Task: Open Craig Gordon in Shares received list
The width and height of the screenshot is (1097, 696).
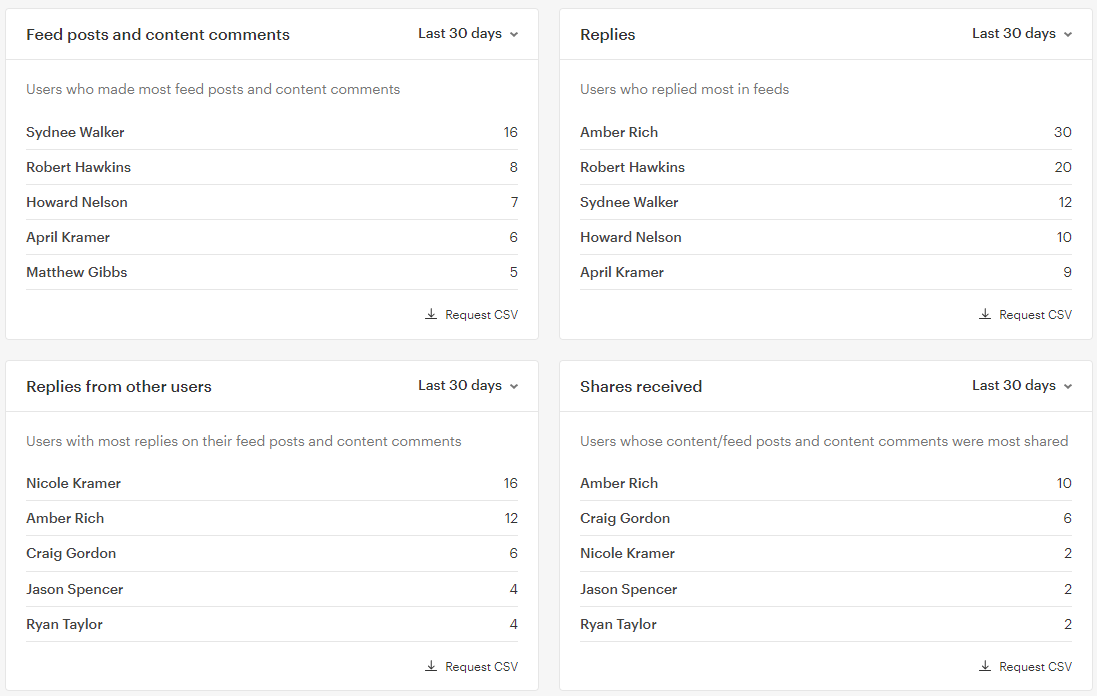Action: click(x=625, y=518)
